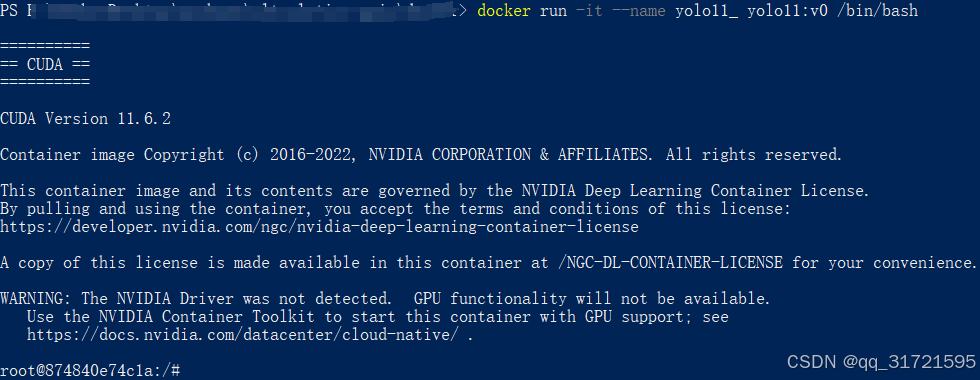This screenshot has height=380, width=980.
Task: Open the docs.nvidia.com cloud-native URL
Action: coord(244,335)
